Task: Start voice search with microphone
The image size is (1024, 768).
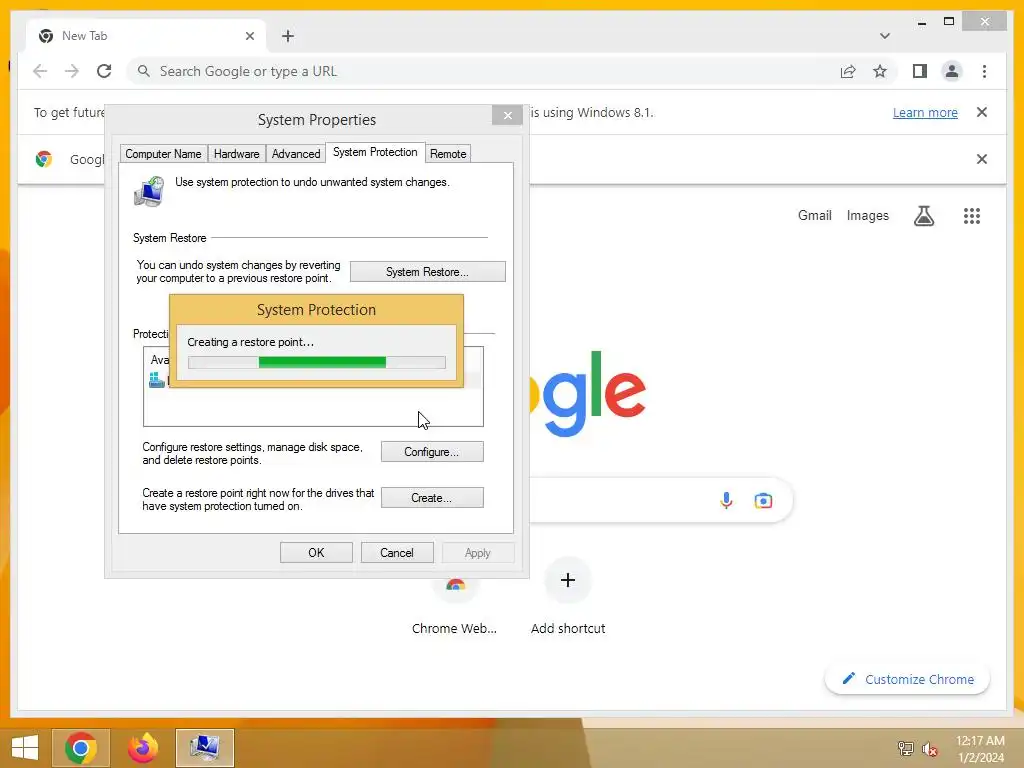Action: pyautogui.click(x=726, y=500)
